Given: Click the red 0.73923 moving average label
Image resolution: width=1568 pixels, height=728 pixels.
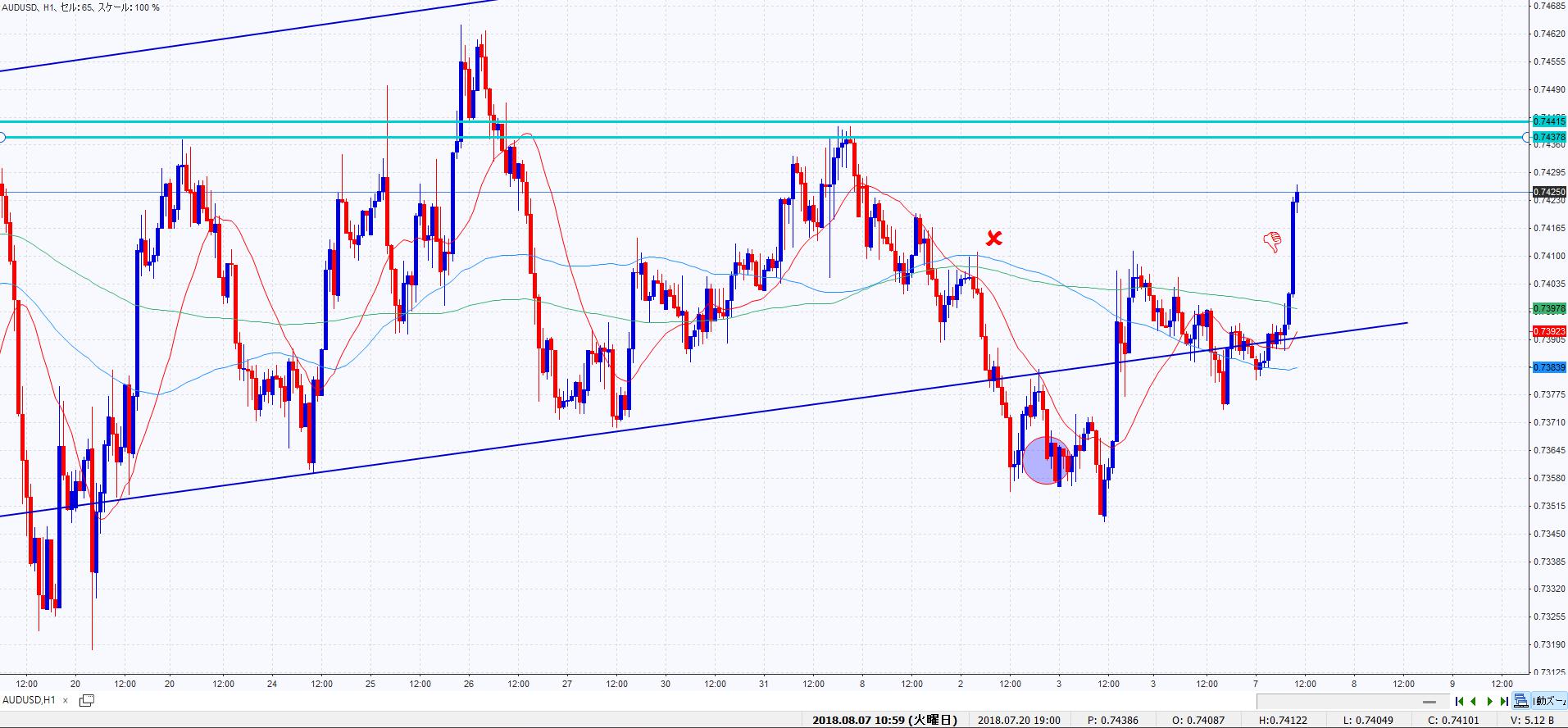Looking at the screenshot, I should [x=1548, y=332].
